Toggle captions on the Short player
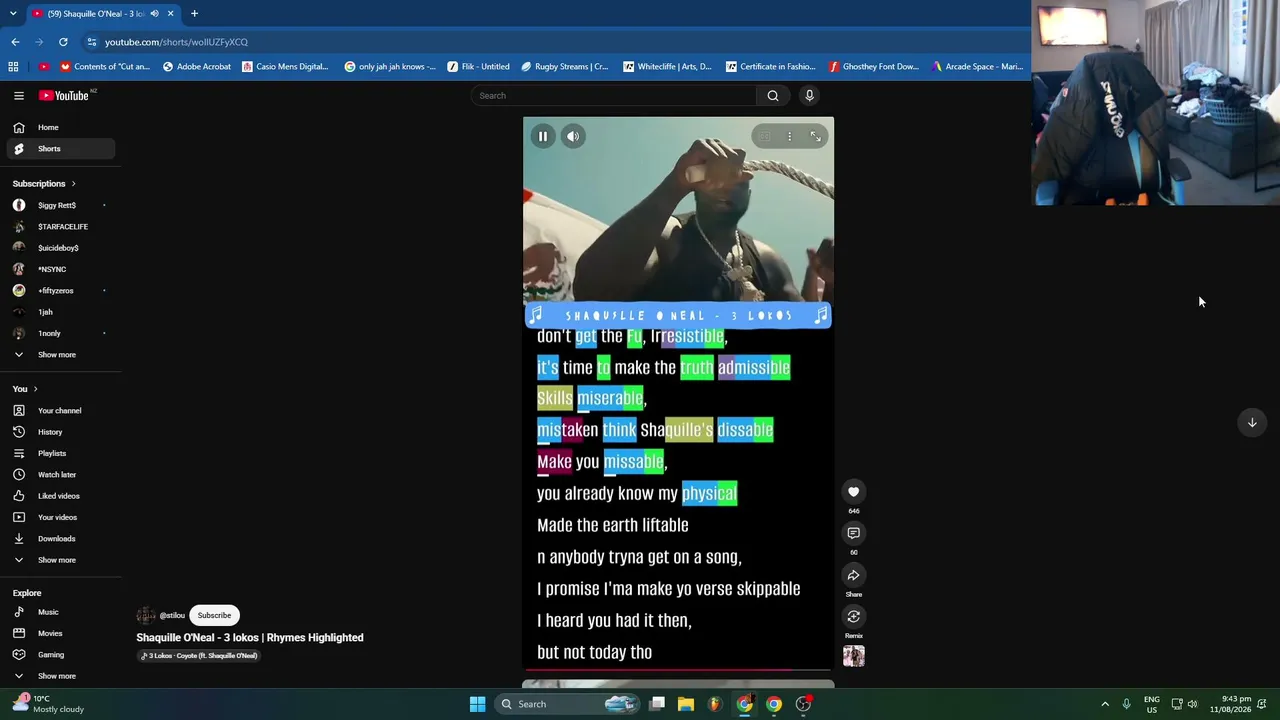Image resolution: width=1280 pixels, height=720 pixels. [x=764, y=136]
